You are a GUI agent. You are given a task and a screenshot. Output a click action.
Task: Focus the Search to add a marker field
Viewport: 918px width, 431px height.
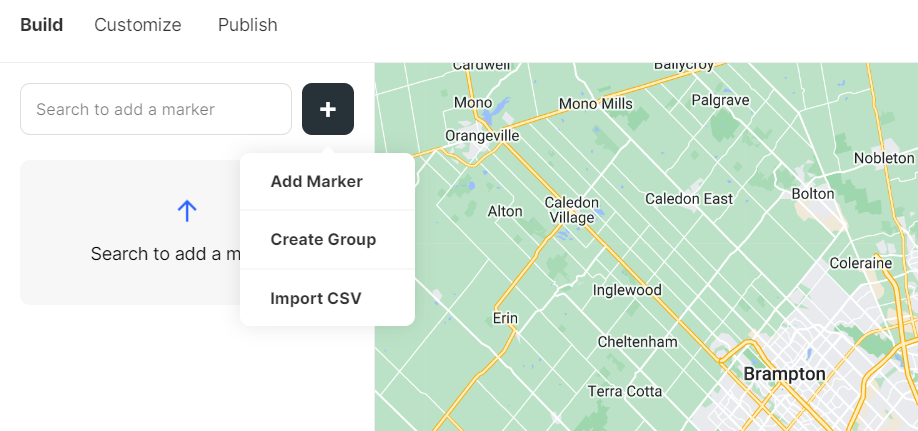coord(156,109)
